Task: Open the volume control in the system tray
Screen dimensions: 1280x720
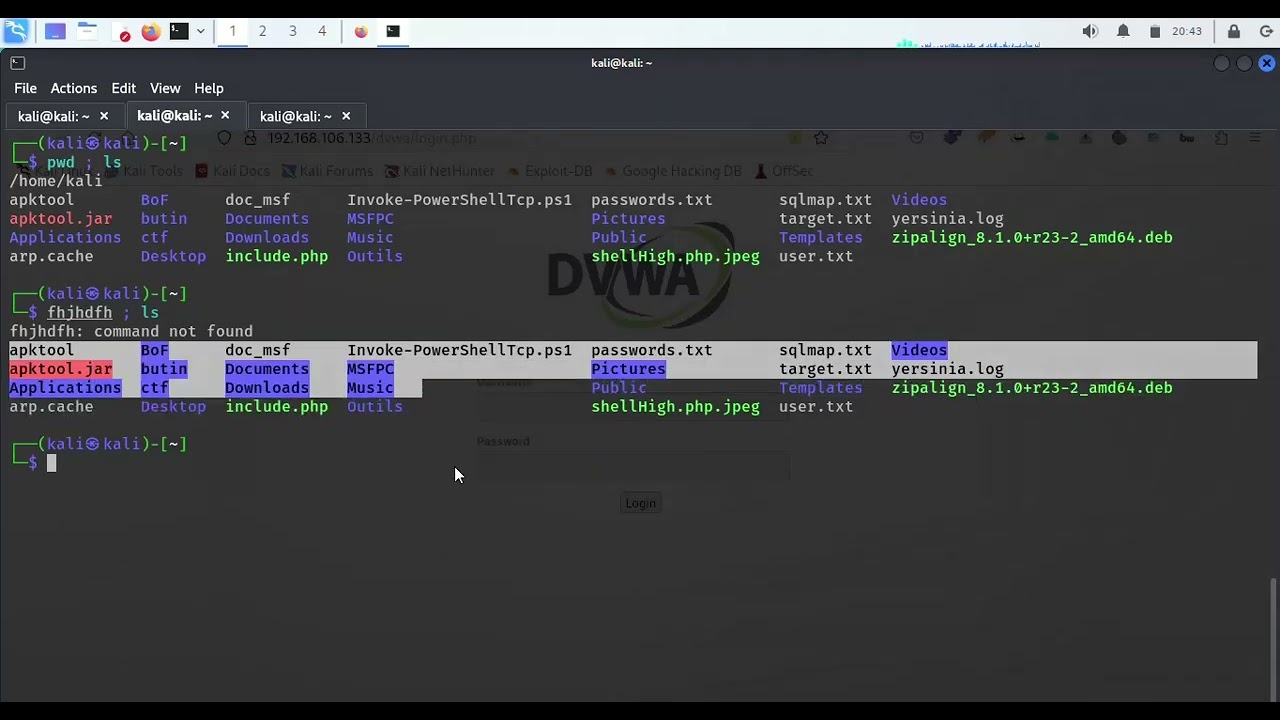Action: (1090, 31)
